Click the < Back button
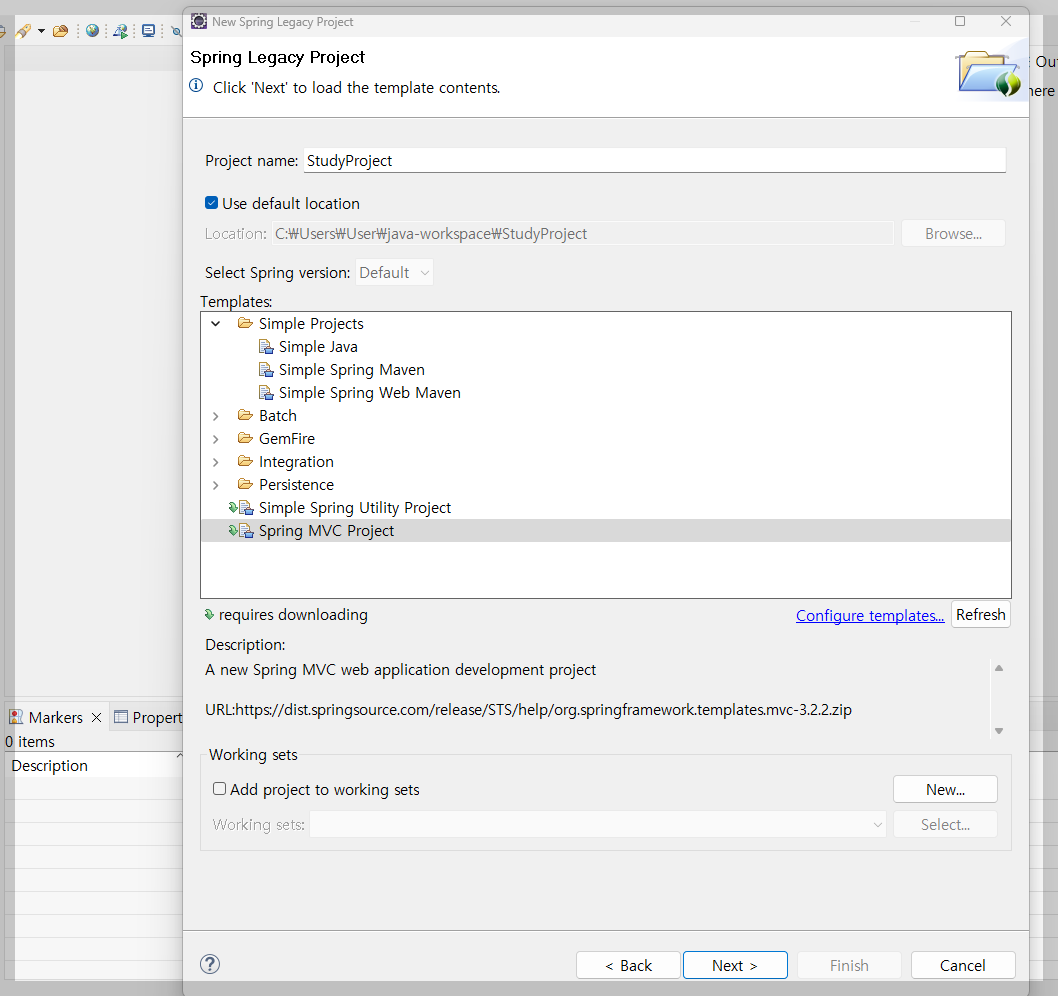 628,965
